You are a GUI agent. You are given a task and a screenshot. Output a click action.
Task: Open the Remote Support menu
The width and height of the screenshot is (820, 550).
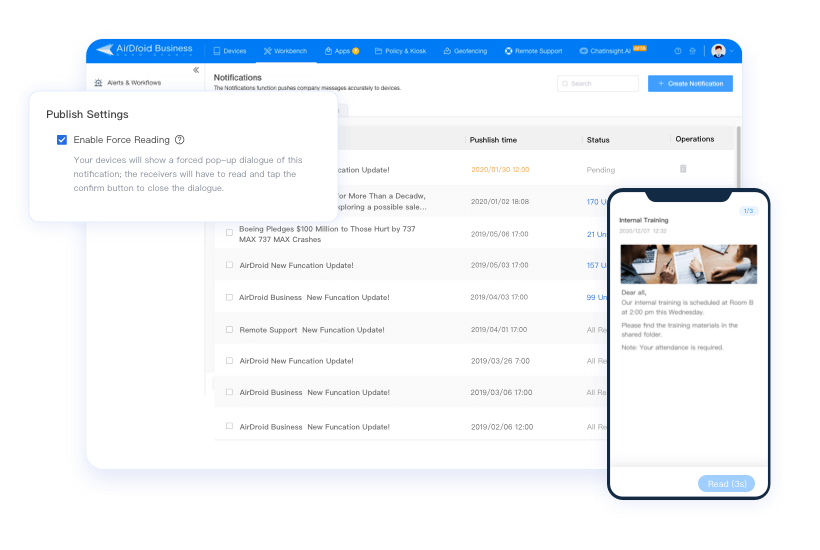coord(533,51)
